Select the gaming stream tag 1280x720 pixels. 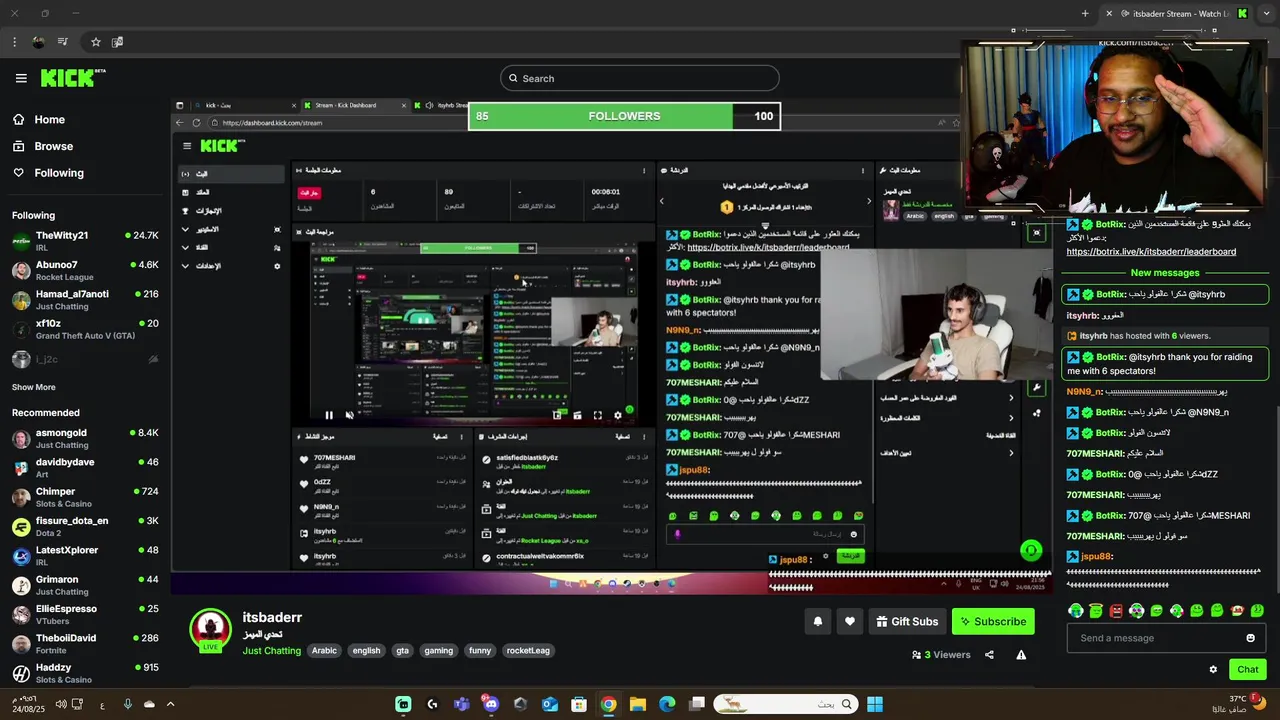[x=438, y=651]
